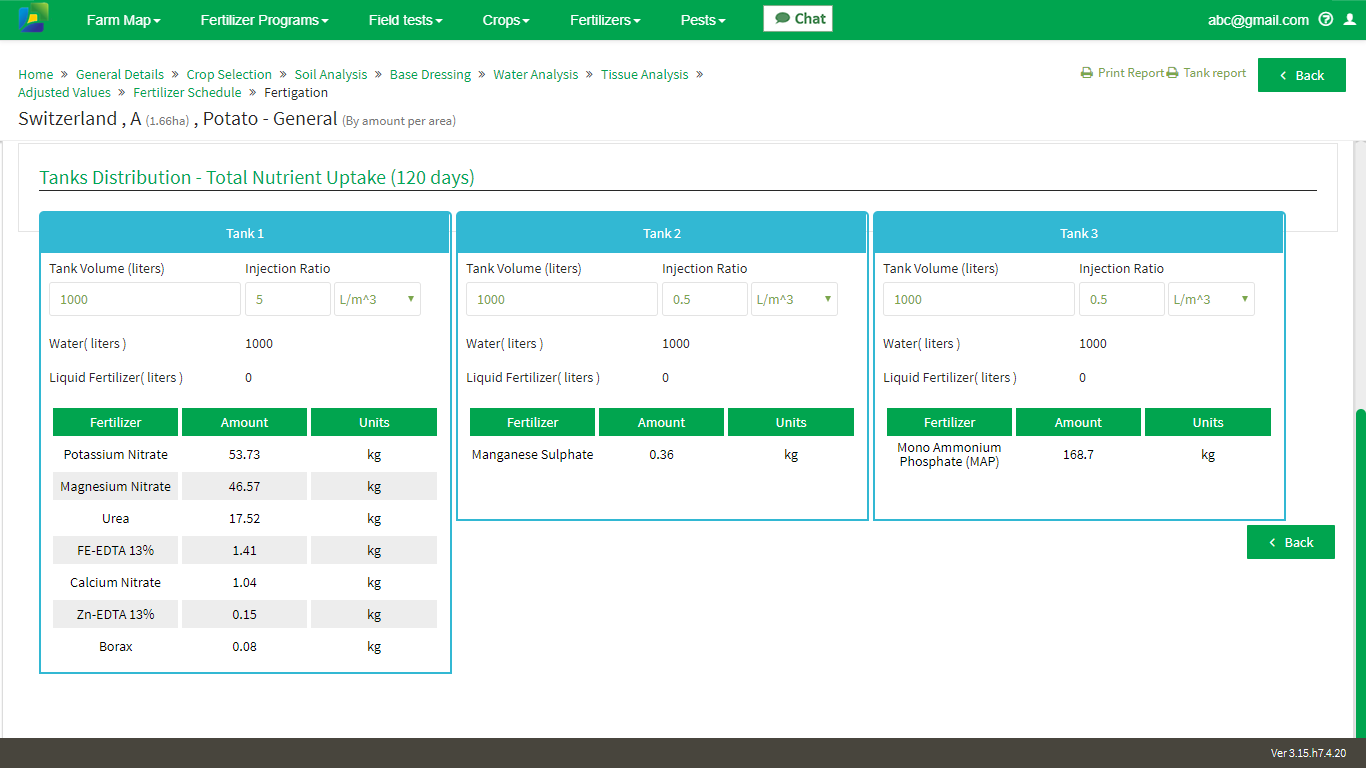Expand the Pests dropdown menu
The width and height of the screenshot is (1366, 768).
point(703,20)
